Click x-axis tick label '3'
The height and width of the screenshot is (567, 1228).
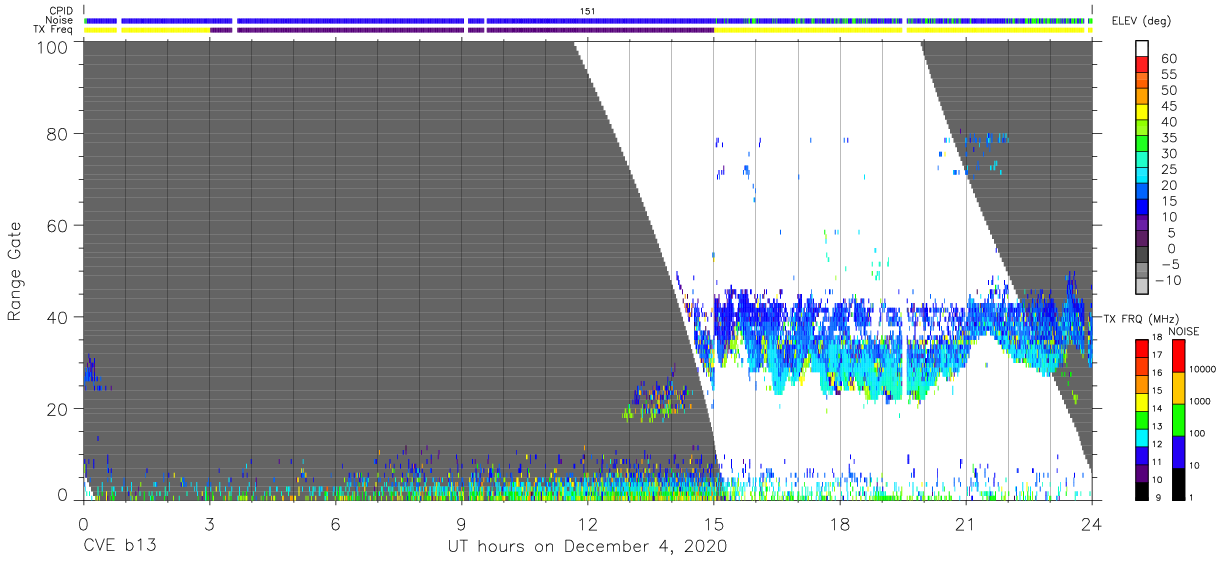[x=209, y=524]
